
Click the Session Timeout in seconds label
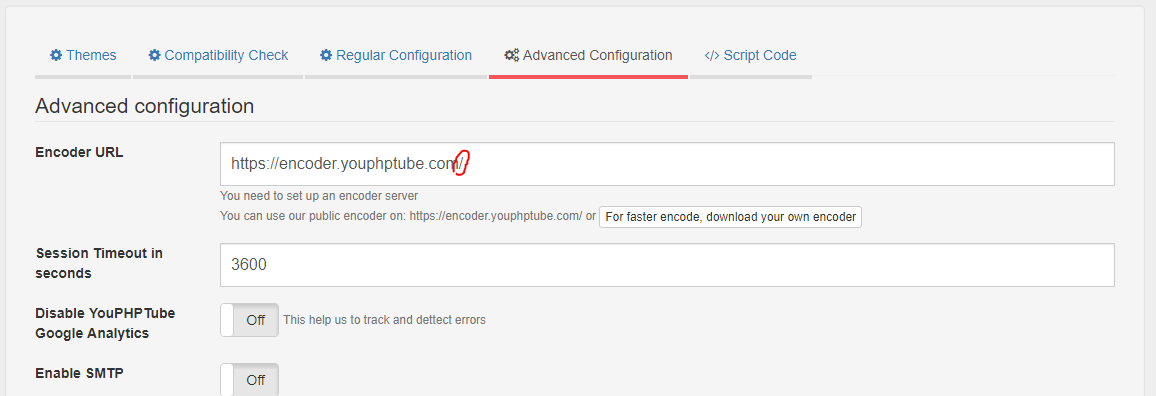click(x=100, y=263)
